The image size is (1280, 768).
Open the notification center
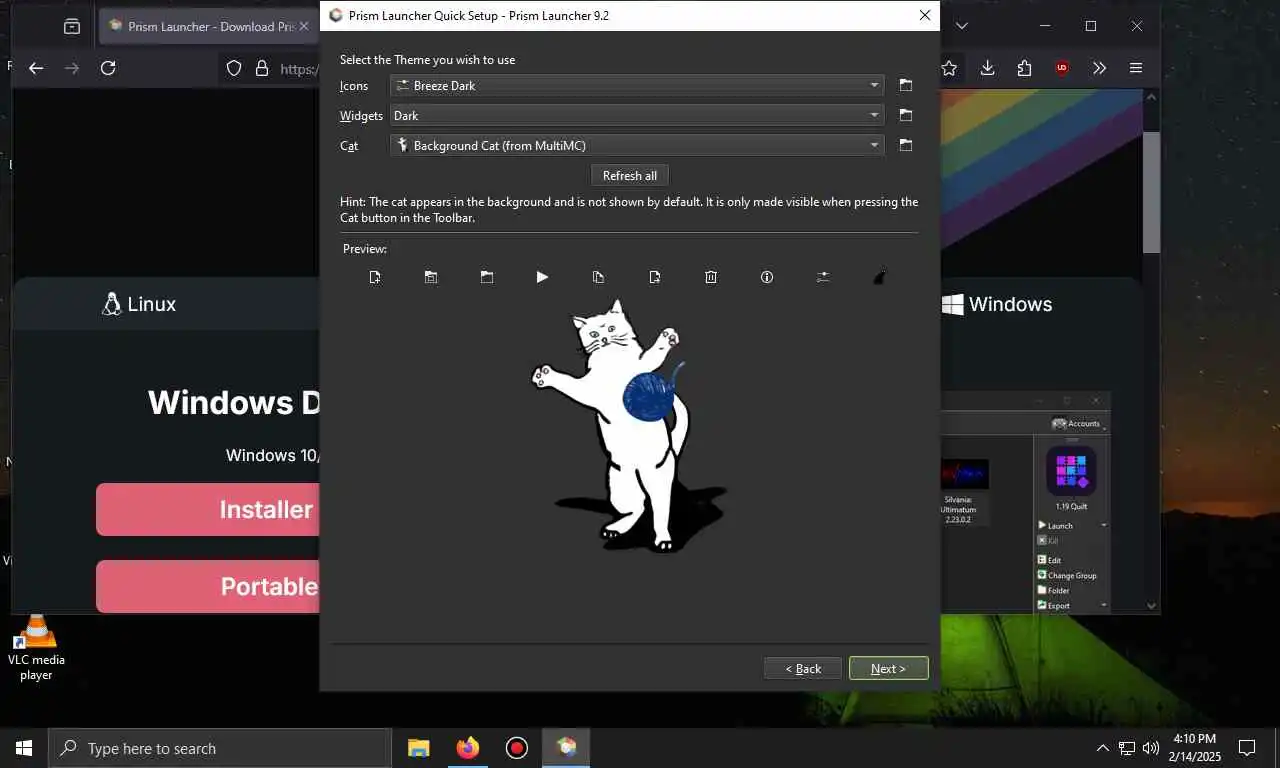click(1247, 748)
